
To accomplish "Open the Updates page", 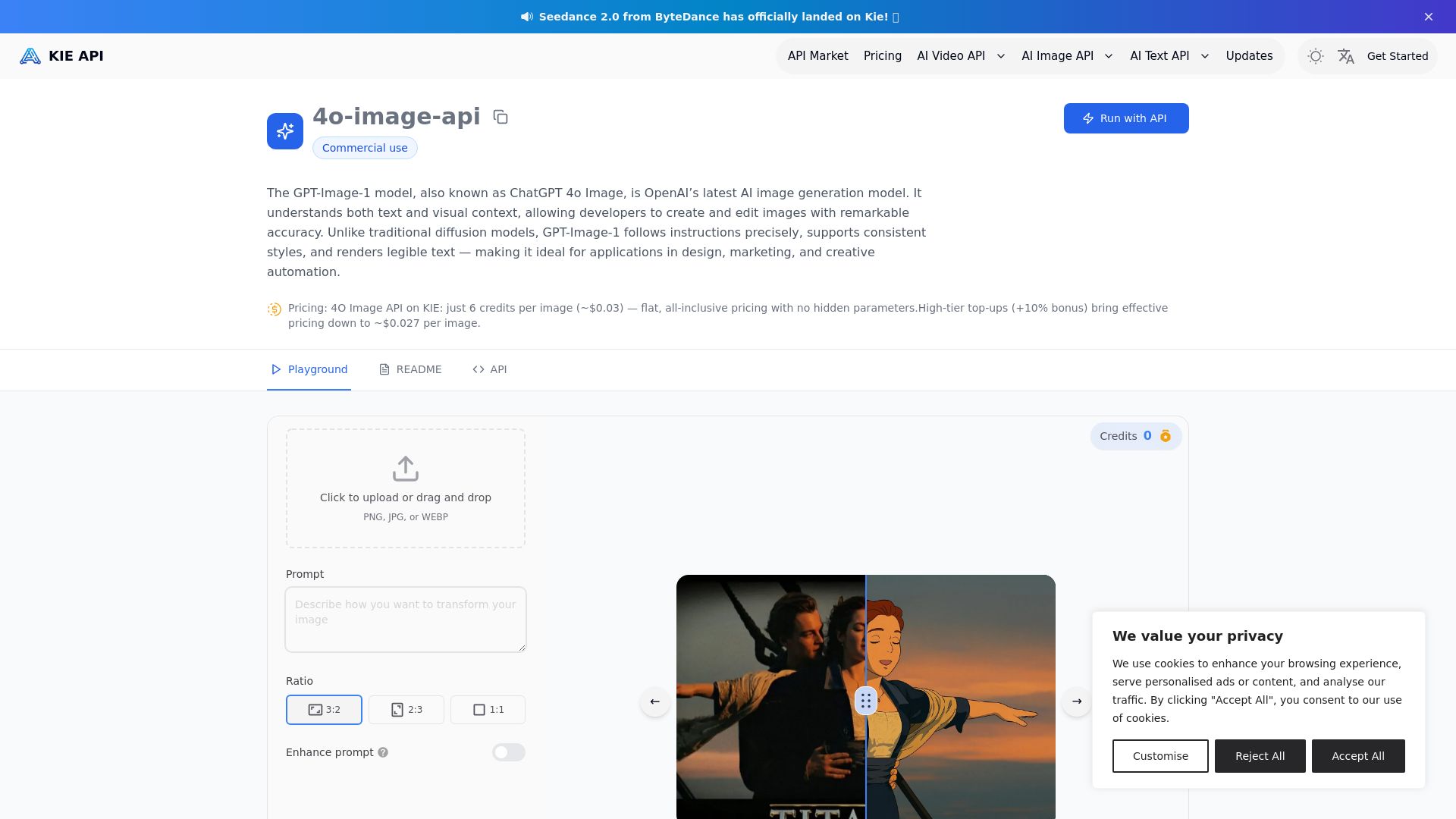I will point(1249,56).
